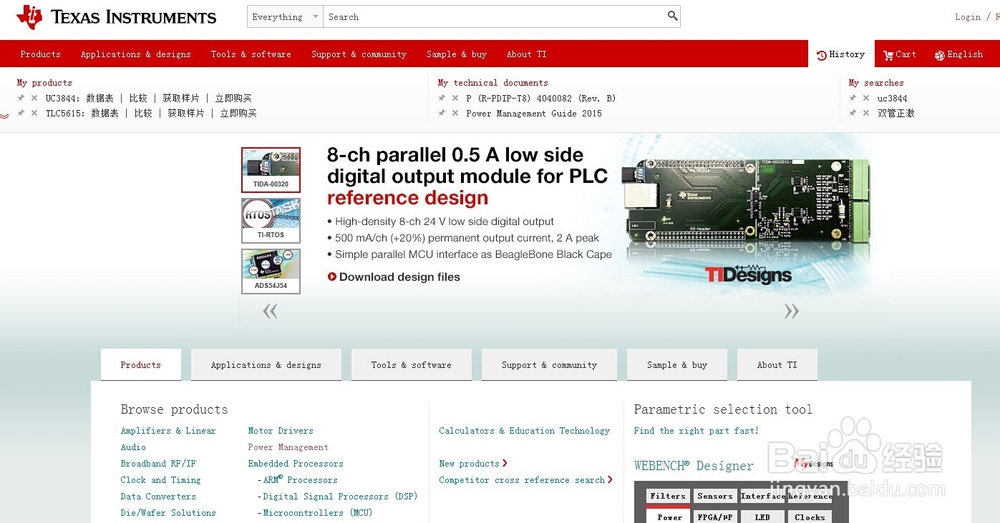Open UC3844 数据表 link
The width and height of the screenshot is (1000, 523).
pyautogui.click(x=99, y=98)
